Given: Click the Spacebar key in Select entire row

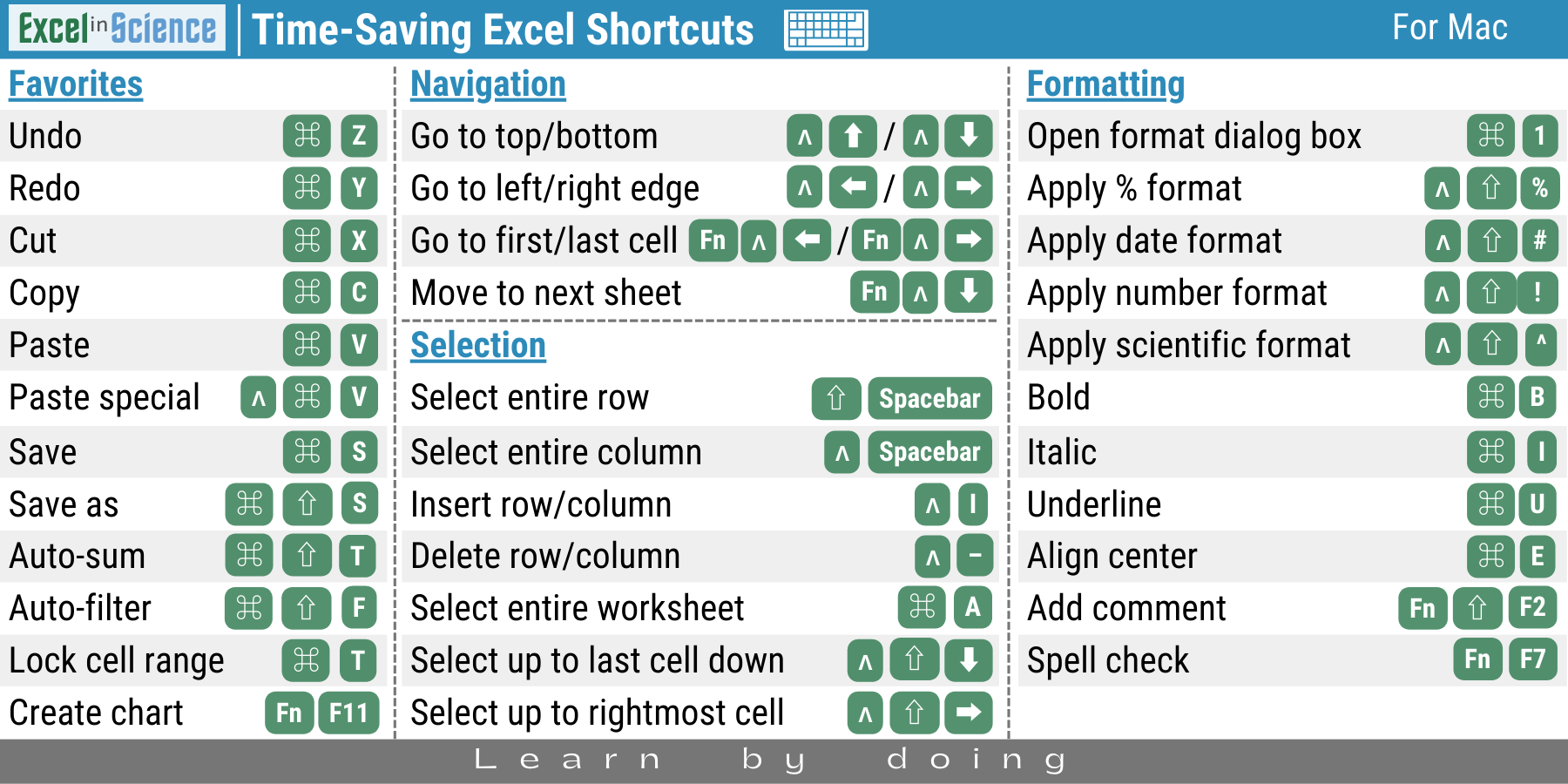Looking at the screenshot, I should coord(929,398).
